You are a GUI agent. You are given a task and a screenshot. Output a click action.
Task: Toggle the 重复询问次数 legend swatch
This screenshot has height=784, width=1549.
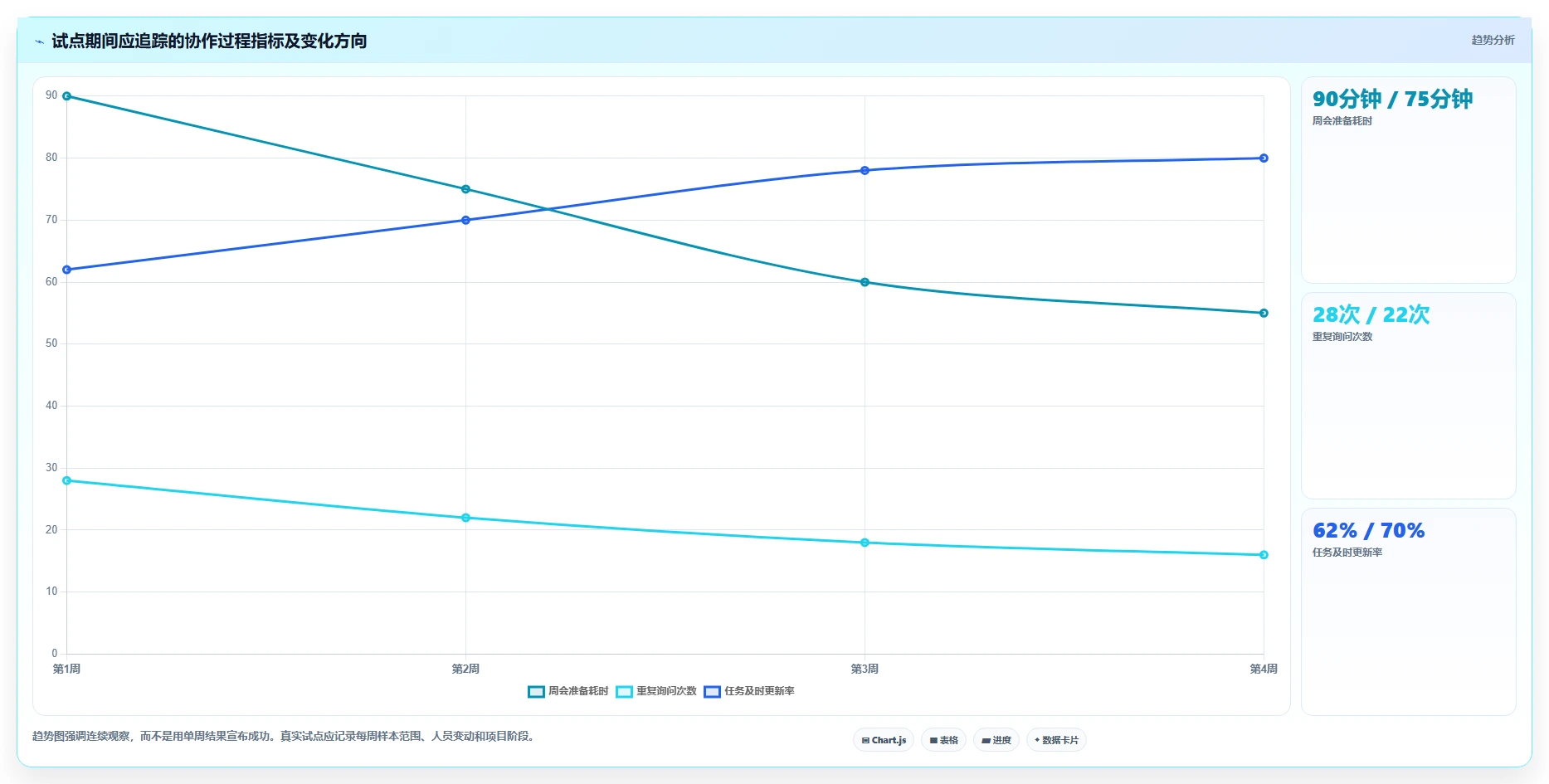pos(624,692)
